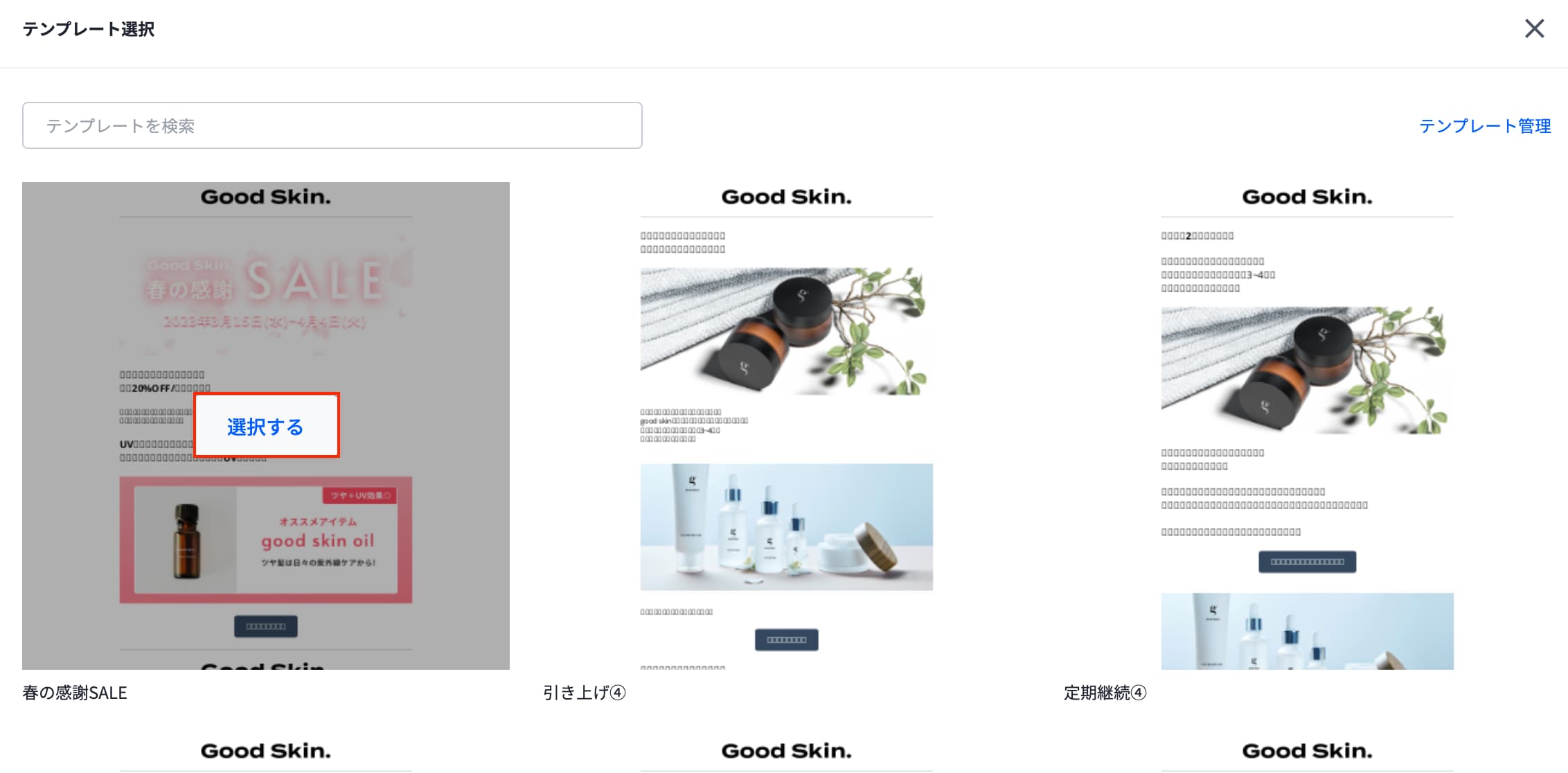Click the 定期継続④ template label
This screenshot has width=1568, height=773.
(1105, 693)
